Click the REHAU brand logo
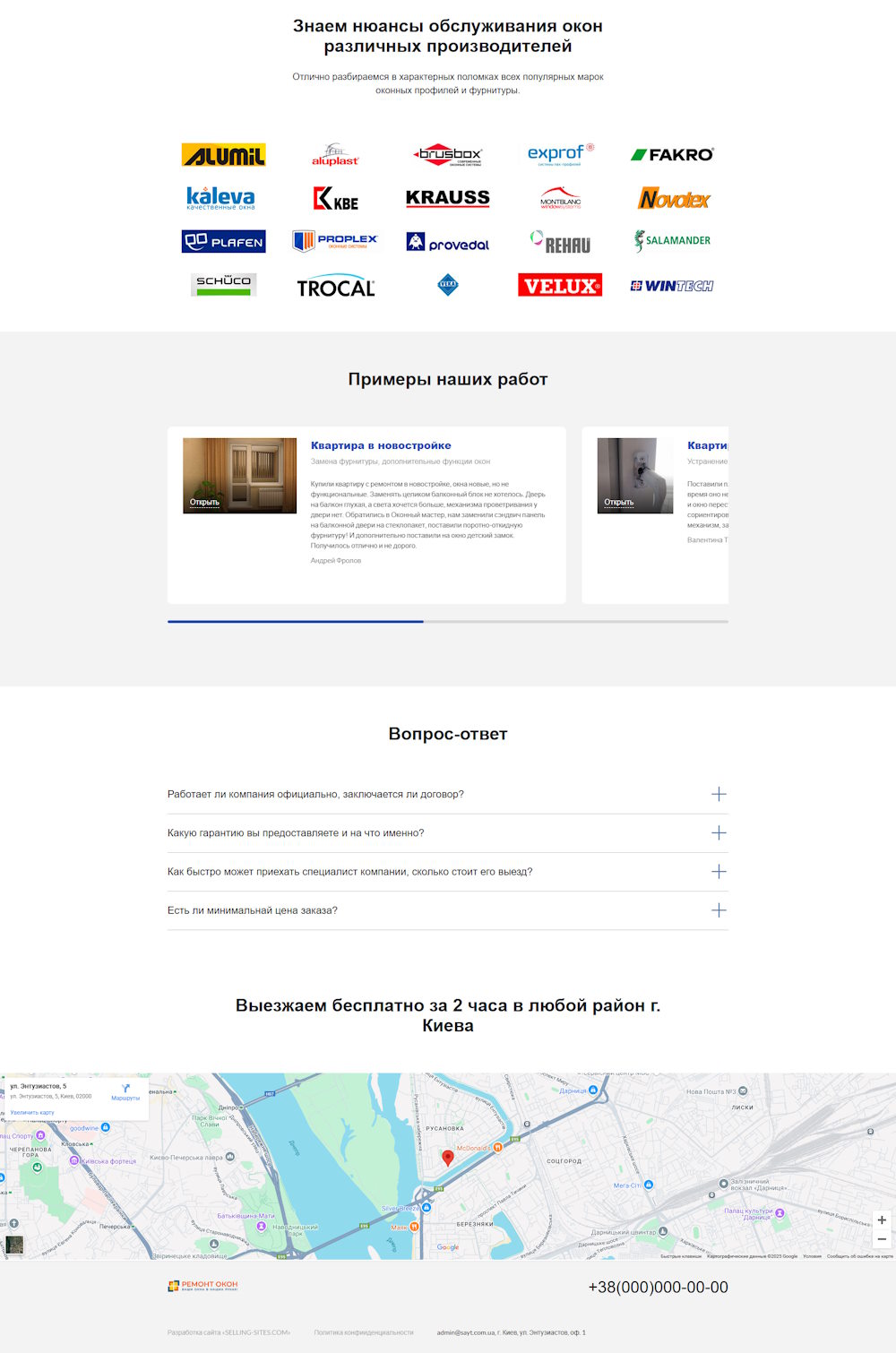 tap(561, 242)
